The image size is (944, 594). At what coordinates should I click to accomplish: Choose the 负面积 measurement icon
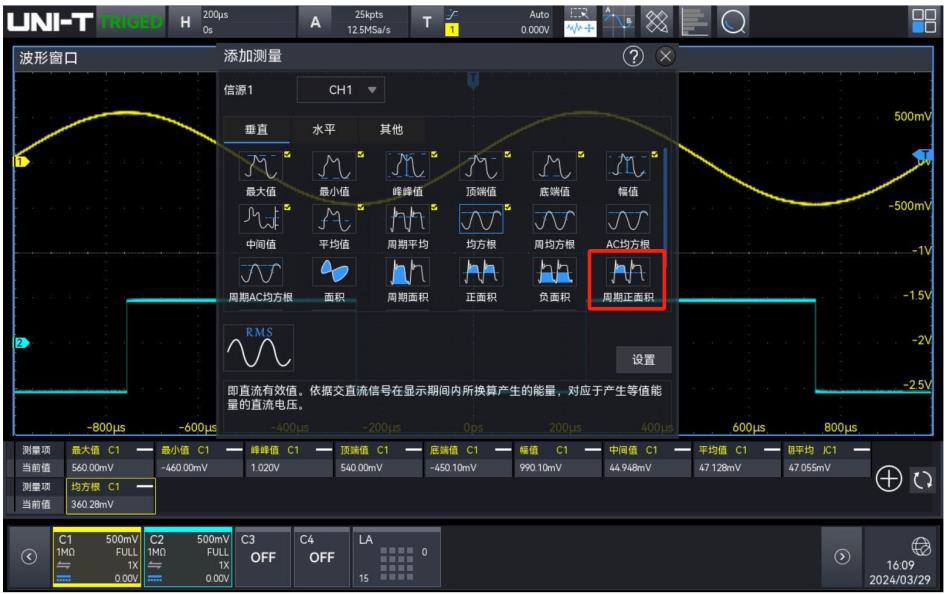click(554, 273)
